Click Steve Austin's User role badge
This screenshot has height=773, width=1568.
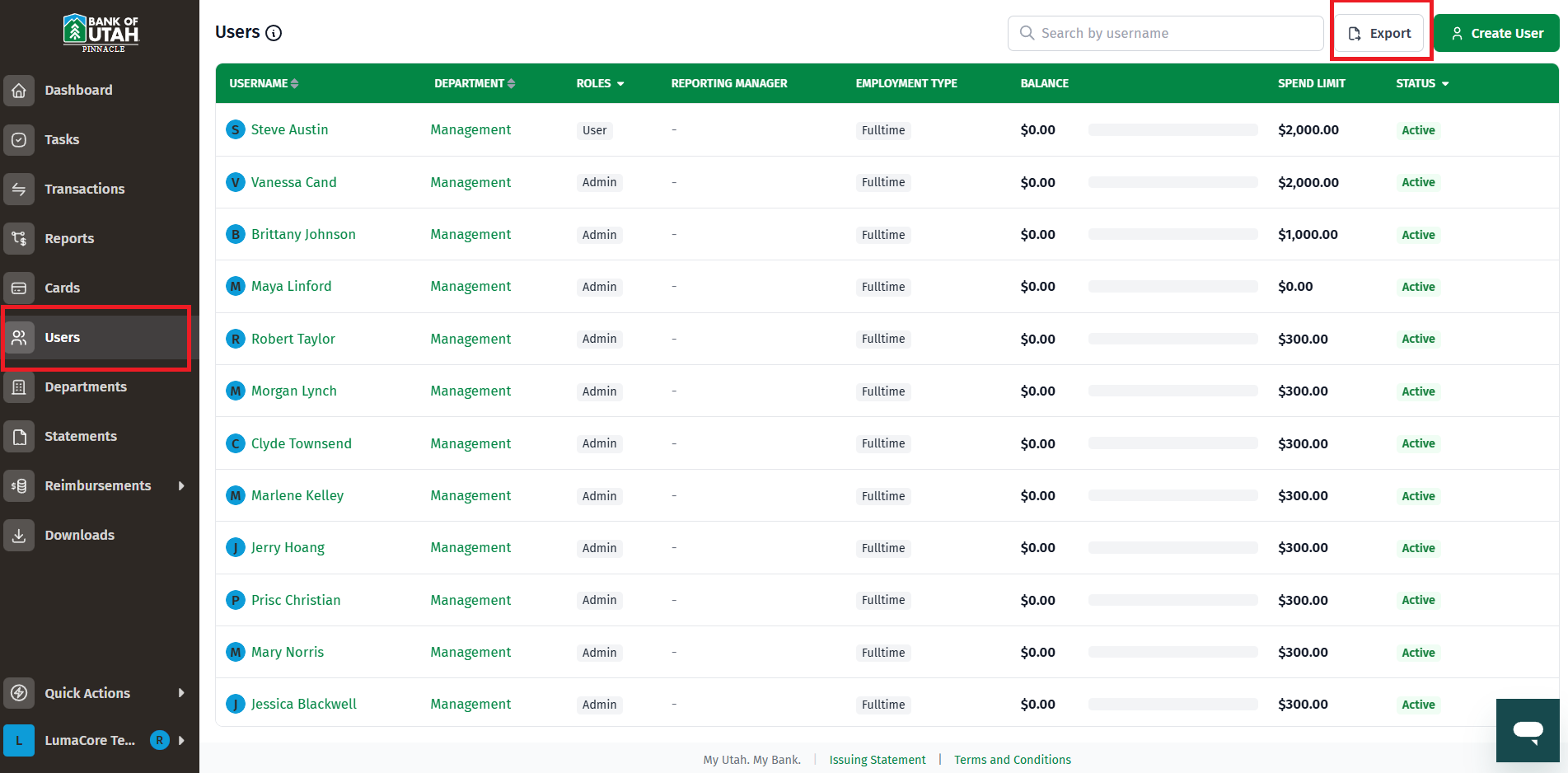594,130
